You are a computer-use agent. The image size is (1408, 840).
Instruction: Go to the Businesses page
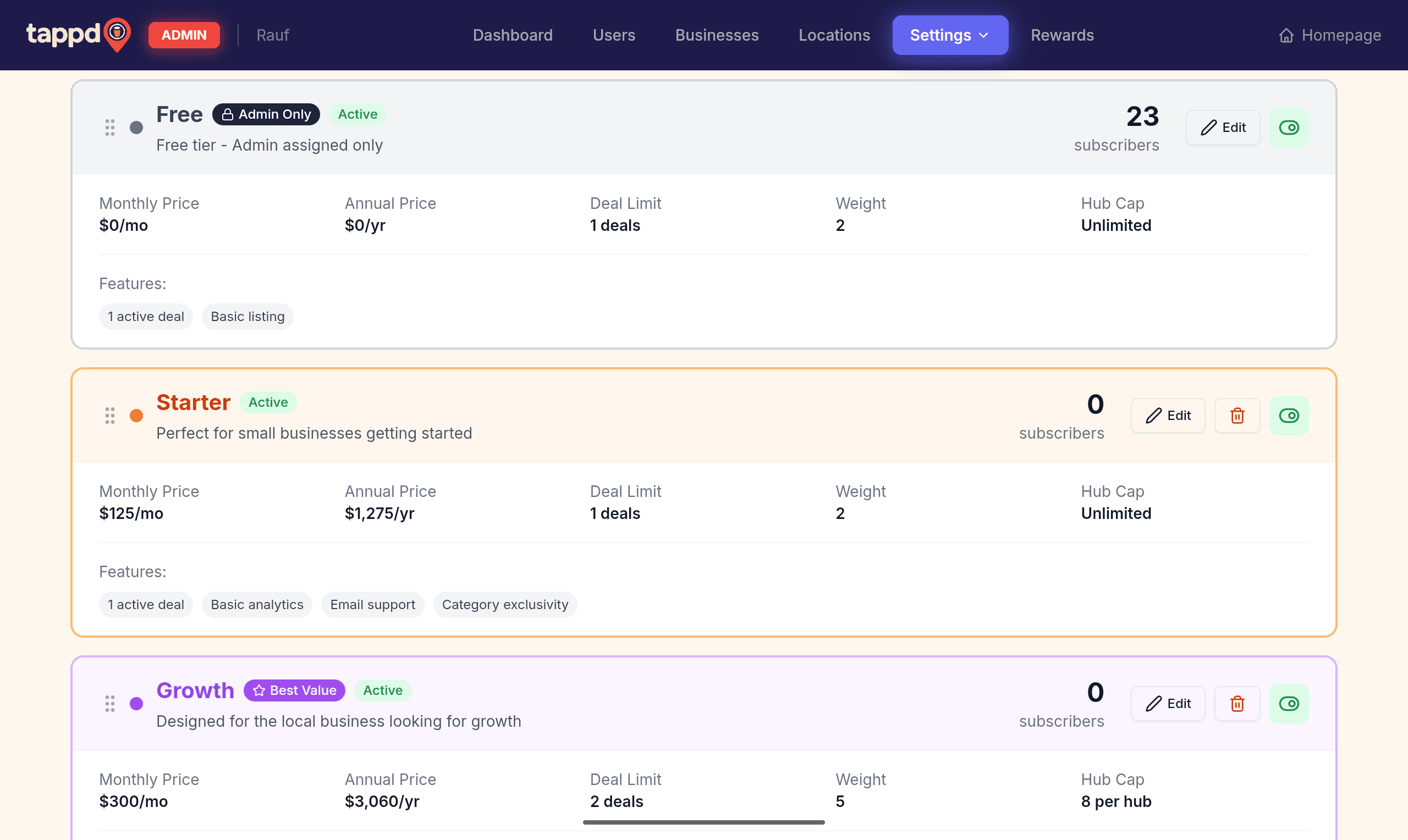[717, 35]
